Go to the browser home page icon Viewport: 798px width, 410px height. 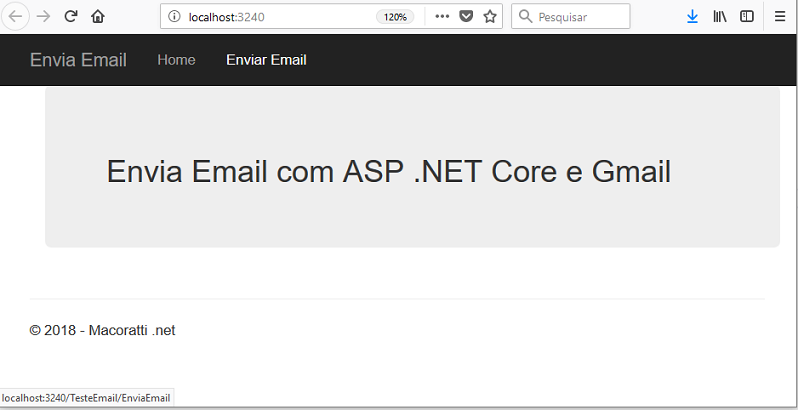coord(98,17)
